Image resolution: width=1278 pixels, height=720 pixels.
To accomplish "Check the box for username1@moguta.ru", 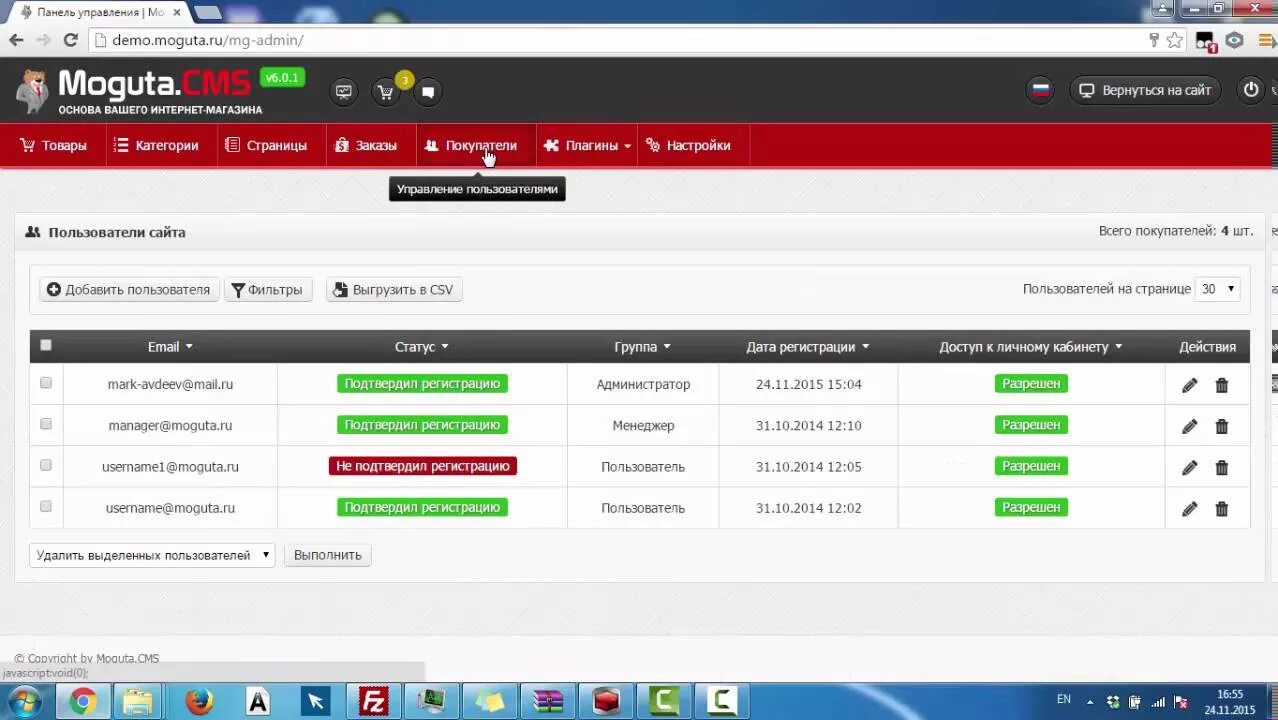I will [x=45, y=464].
